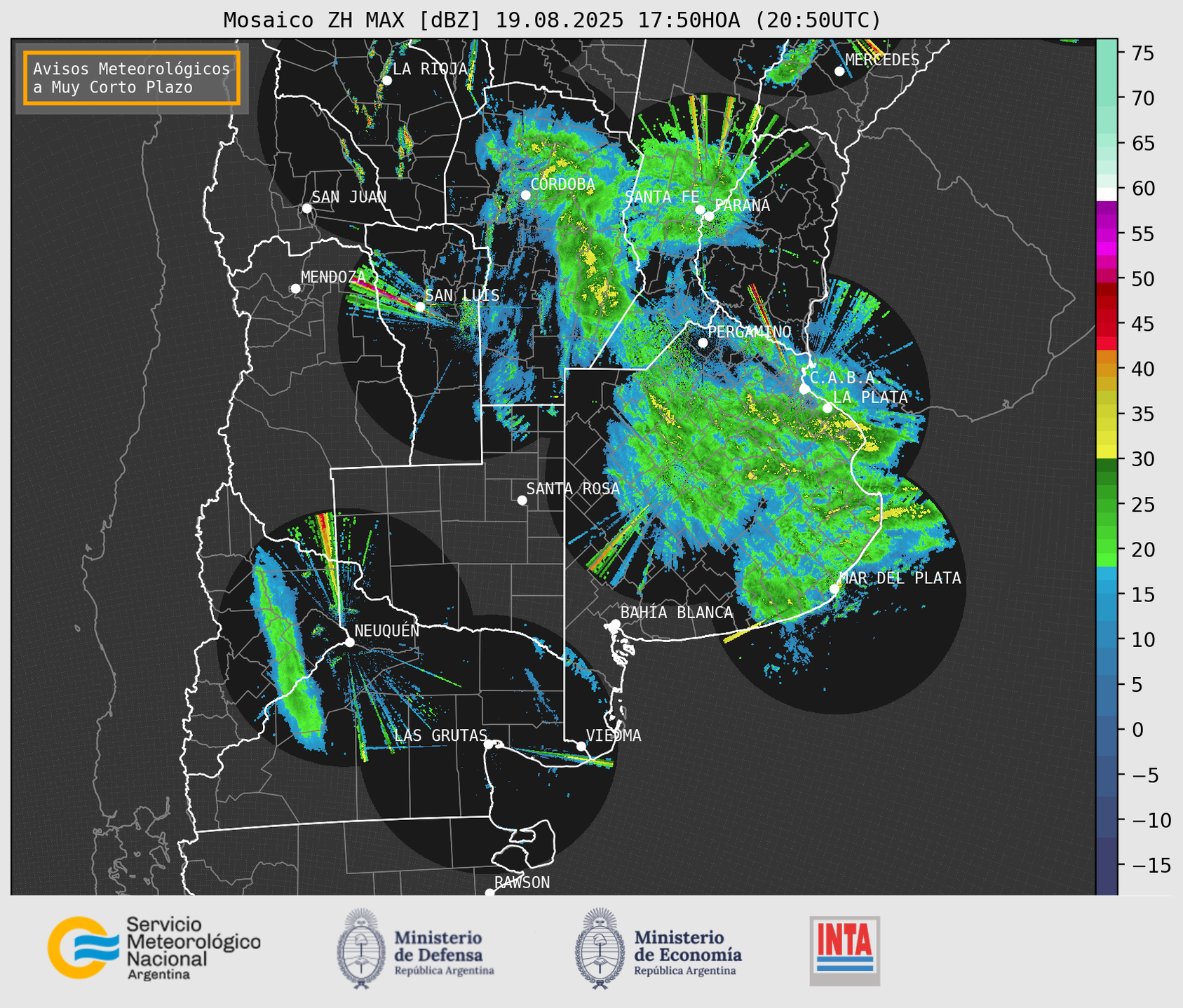Screen dimensions: 1183x1008
Task: Click the BAHÍA BLANCA label text
Action: (x=677, y=613)
